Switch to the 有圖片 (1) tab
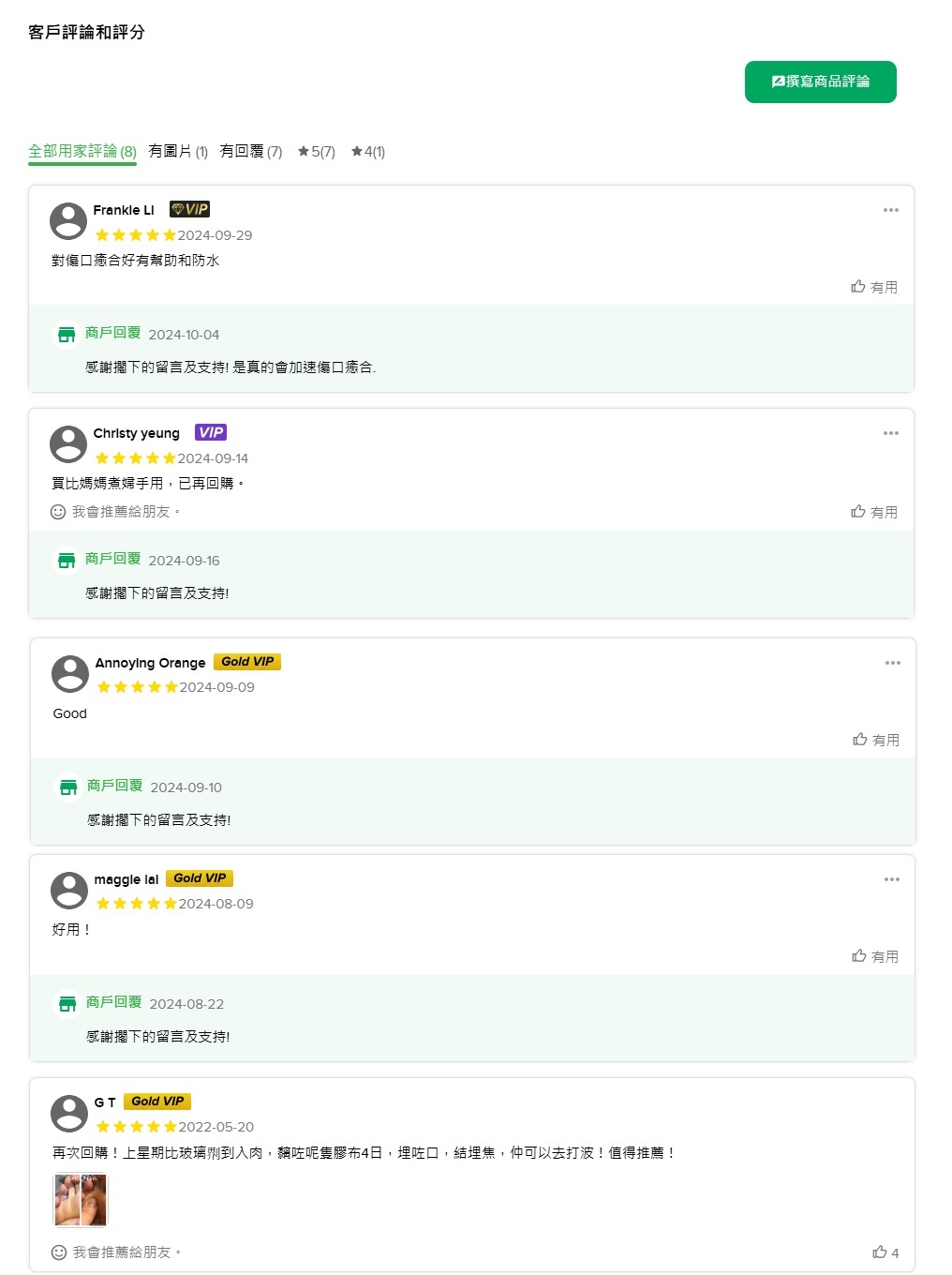This screenshot has width=952, height=1275. point(178,151)
